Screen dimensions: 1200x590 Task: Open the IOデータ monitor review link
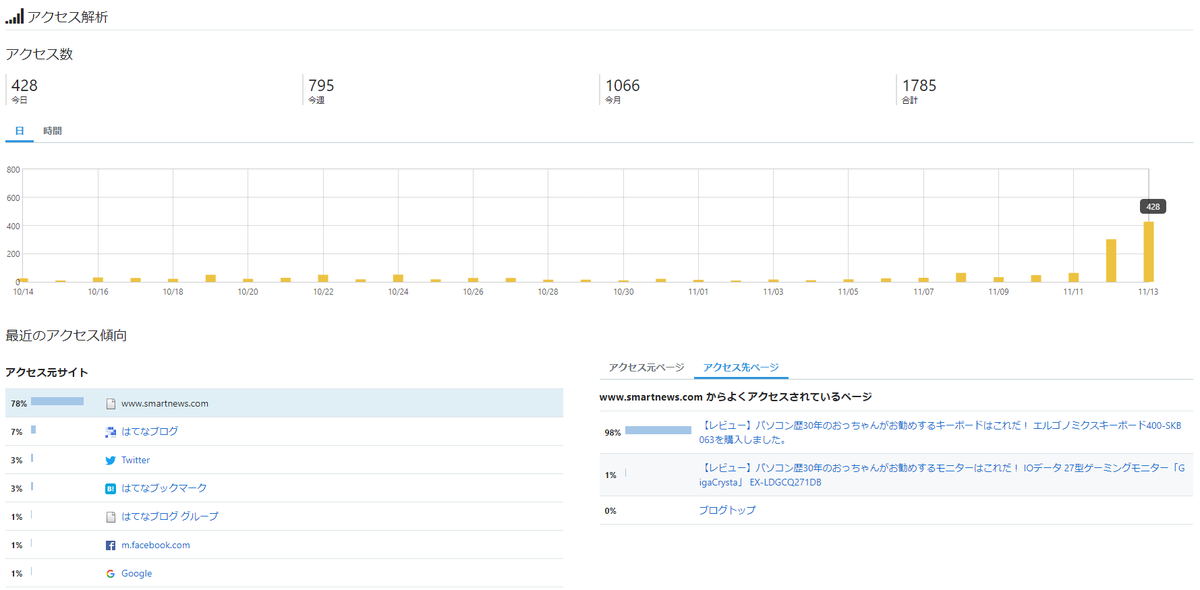coord(941,475)
